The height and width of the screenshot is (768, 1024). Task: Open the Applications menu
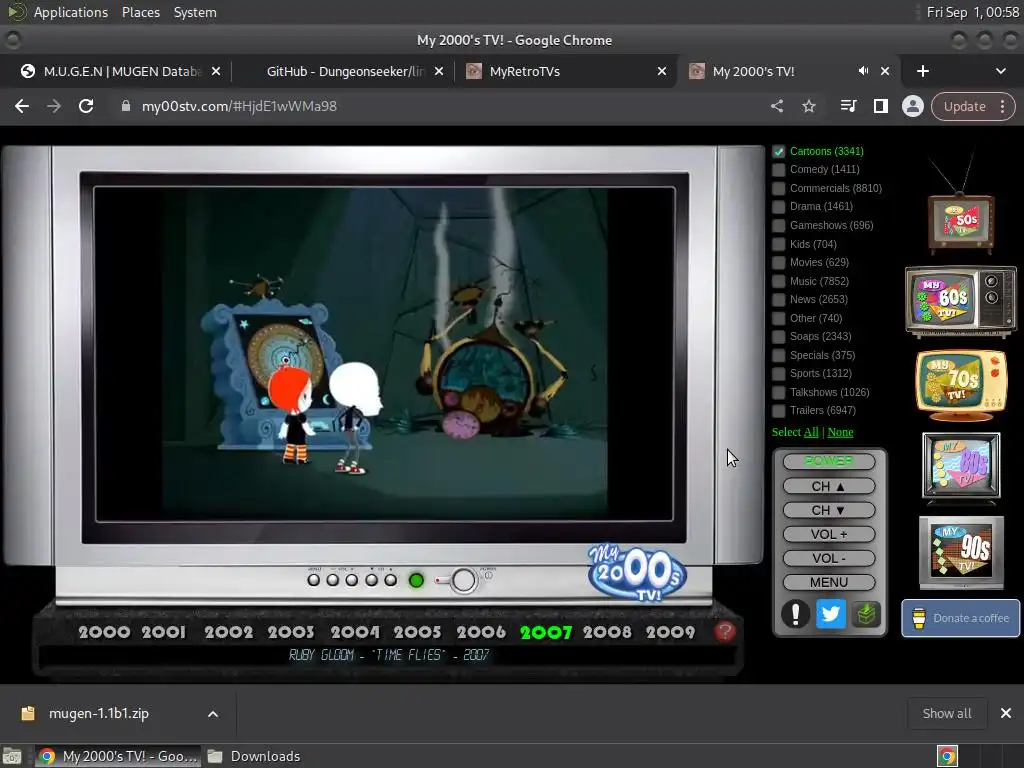(71, 12)
